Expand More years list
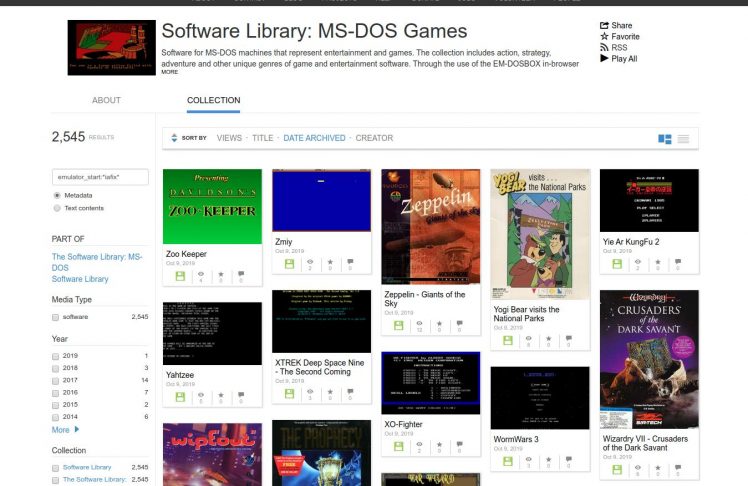Screen dimensions: 748x486 [65, 430]
